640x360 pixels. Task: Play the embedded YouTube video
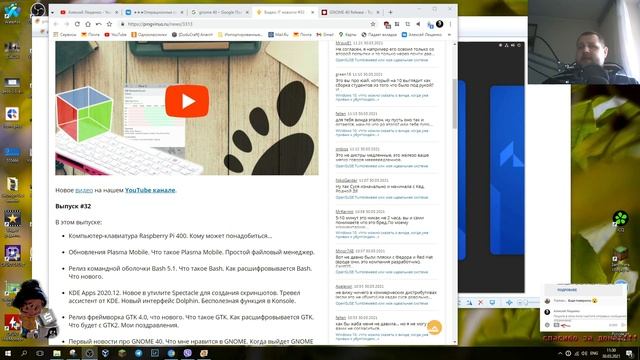coord(187,101)
